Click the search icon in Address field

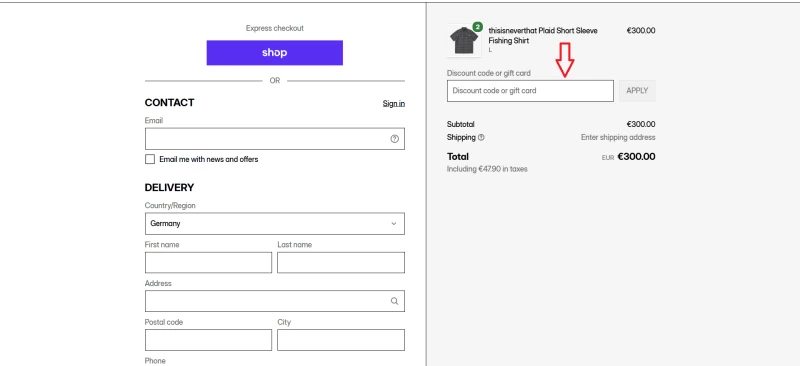[394, 301]
